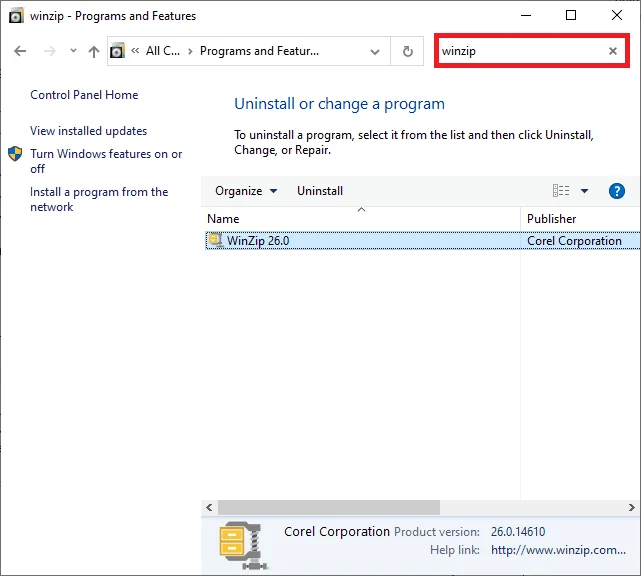Click the title bar Programs and Features icon
Image resolution: width=641 pixels, height=576 pixels.
pos(16,16)
